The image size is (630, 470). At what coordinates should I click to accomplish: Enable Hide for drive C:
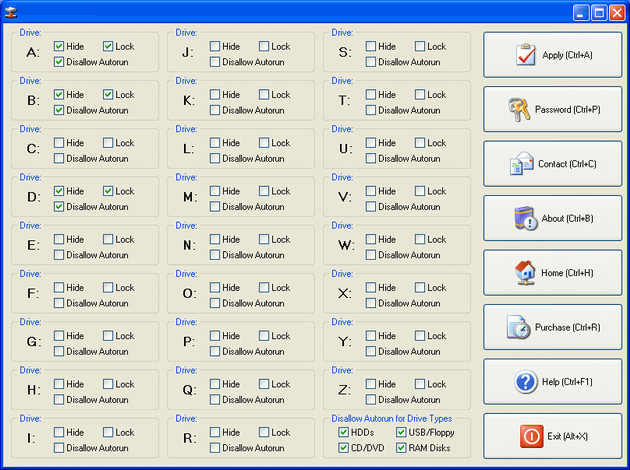click(x=59, y=143)
